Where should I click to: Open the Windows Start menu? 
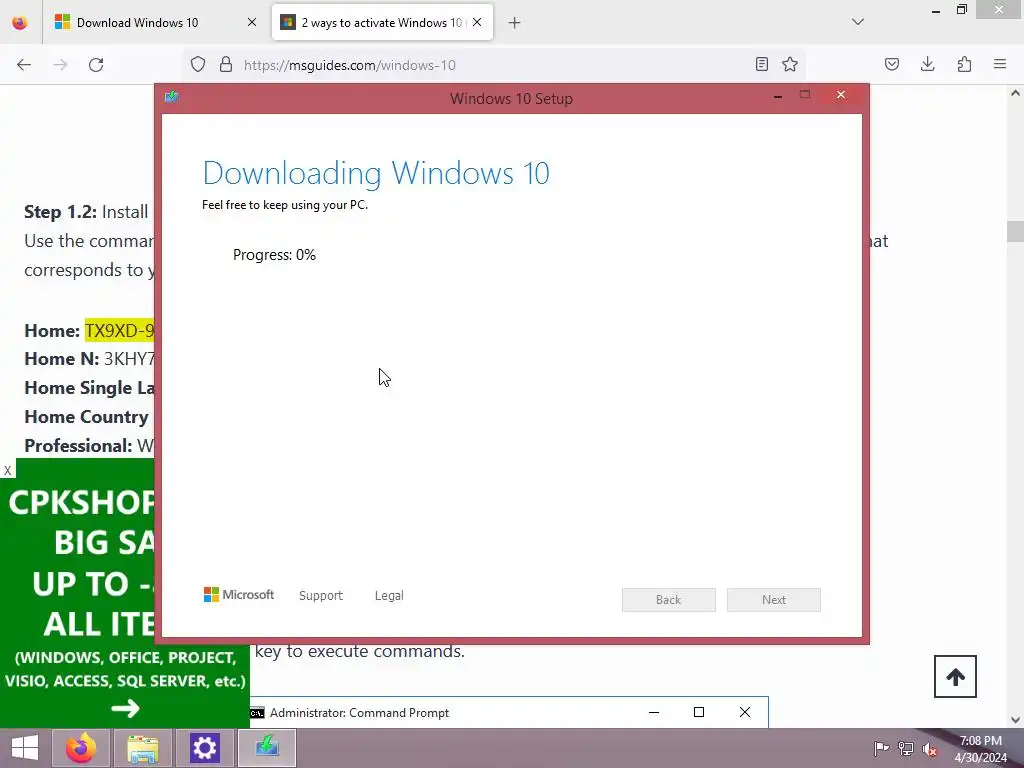[x=25, y=748]
